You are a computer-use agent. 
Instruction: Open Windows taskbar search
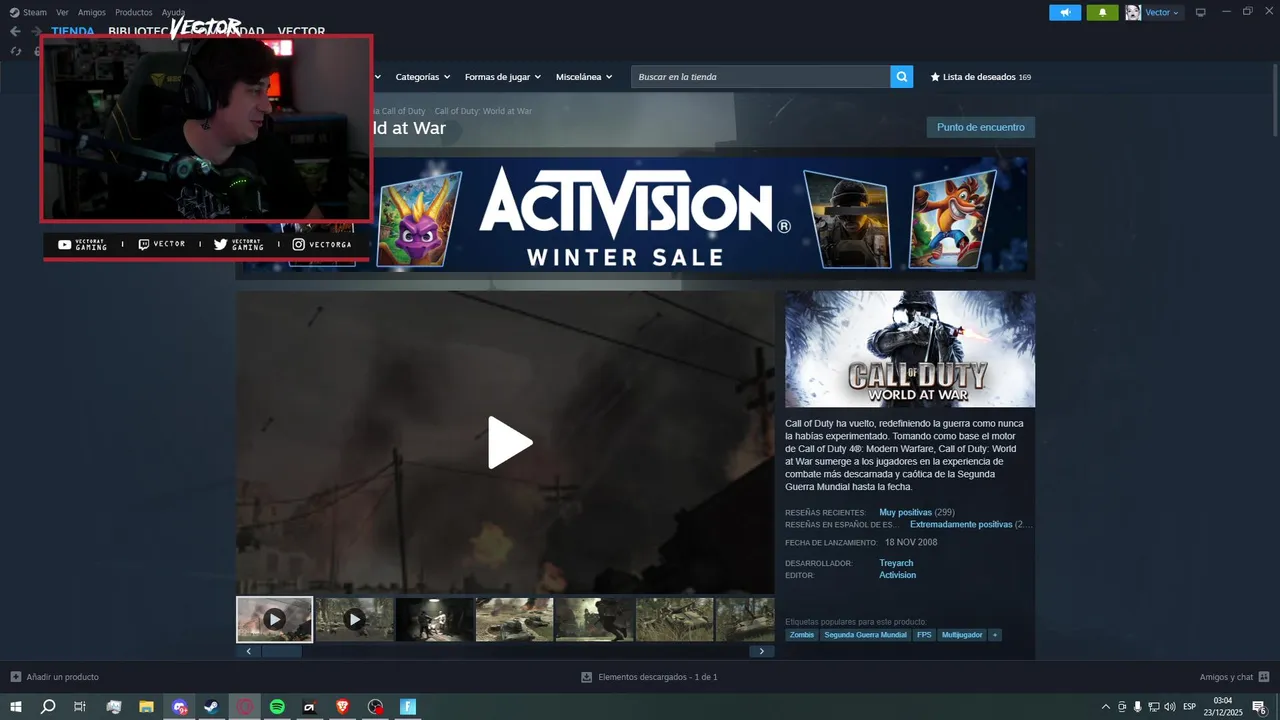(x=48, y=707)
